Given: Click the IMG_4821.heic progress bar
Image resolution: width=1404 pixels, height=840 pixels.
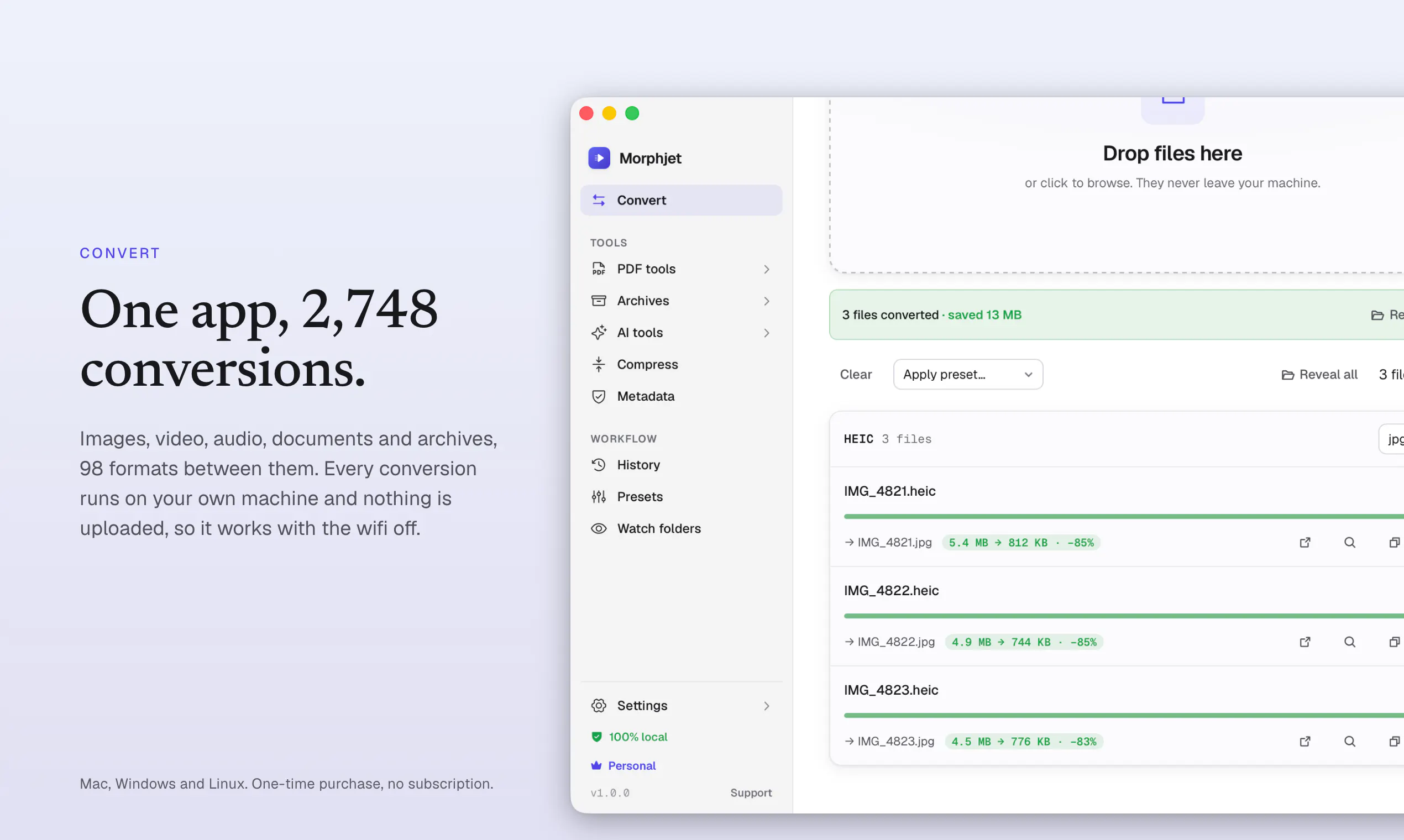Looking at the screenshot, I should (x=1124, y=516).
